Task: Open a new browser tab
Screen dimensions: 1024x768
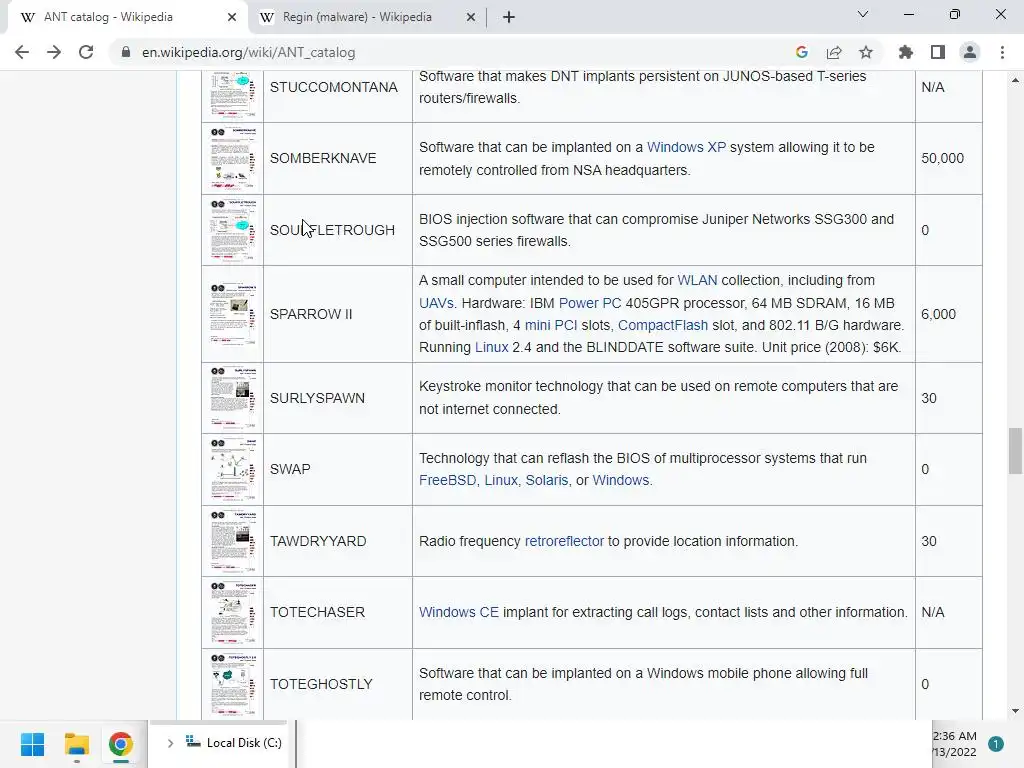Action: point(509,17)
